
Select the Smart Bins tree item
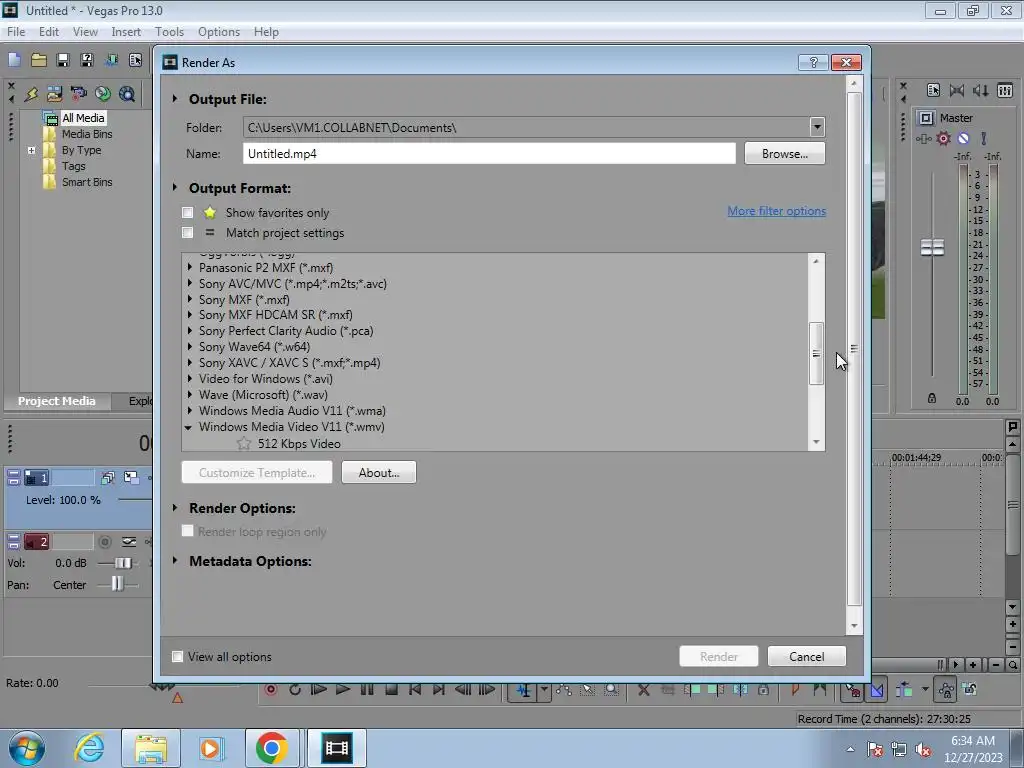(x=87, y=182)
